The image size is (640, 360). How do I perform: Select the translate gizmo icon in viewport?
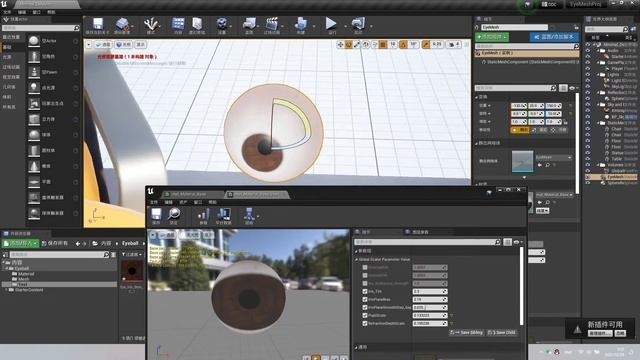coord(340,44)
